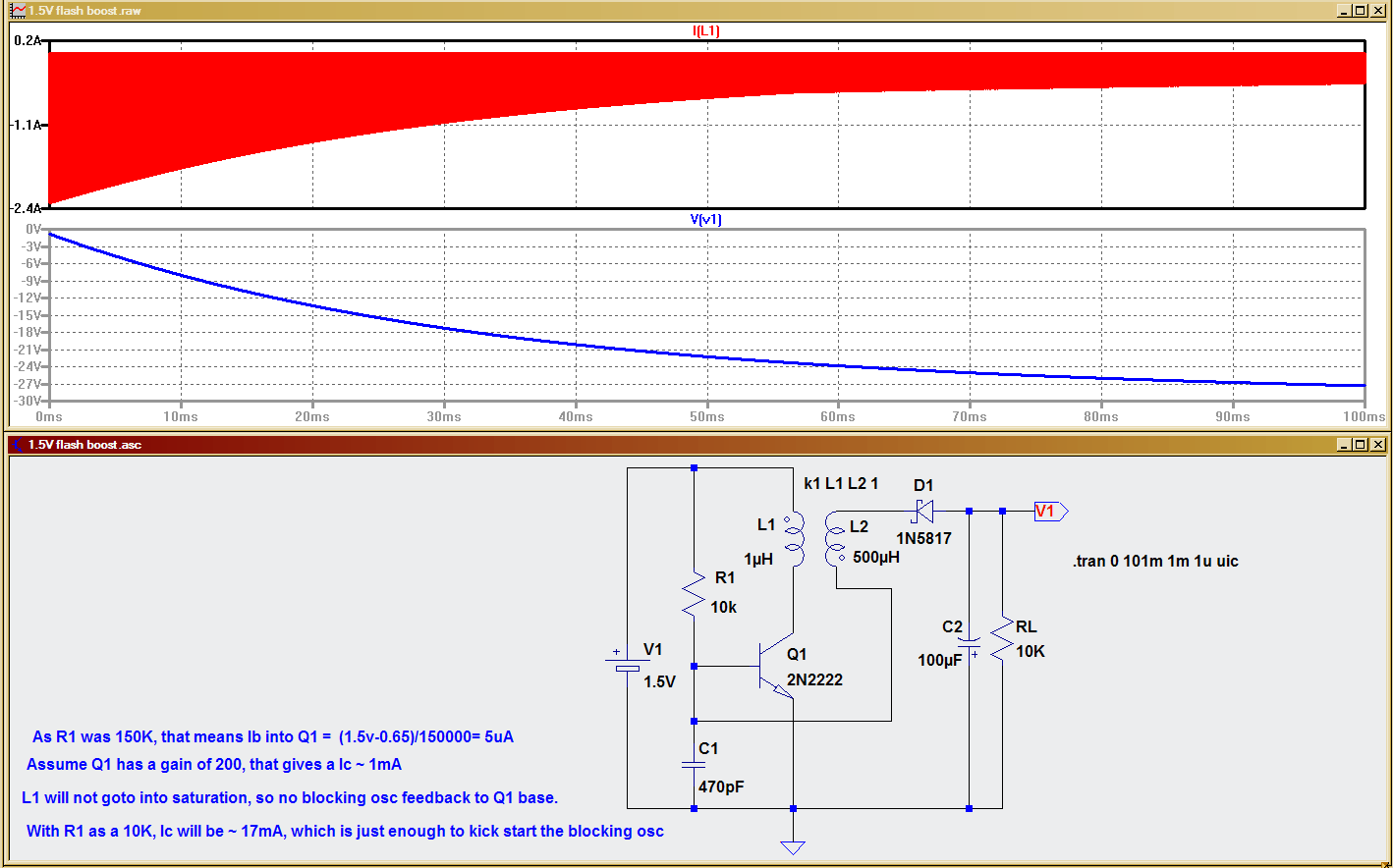Click the 2N2222 transistor model text
Image resolution: width=1393 pixels, height=868 pixels.
click(x=814, y=679)
